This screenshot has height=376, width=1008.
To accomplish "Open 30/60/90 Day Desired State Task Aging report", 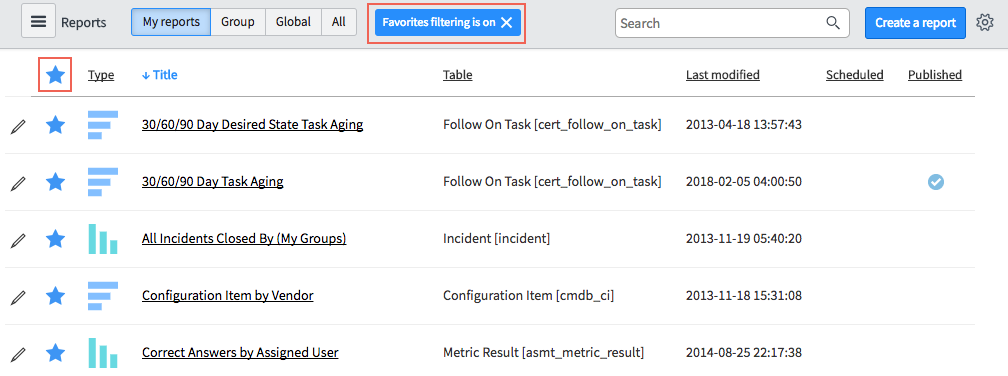I will click(x=253, y=125).
